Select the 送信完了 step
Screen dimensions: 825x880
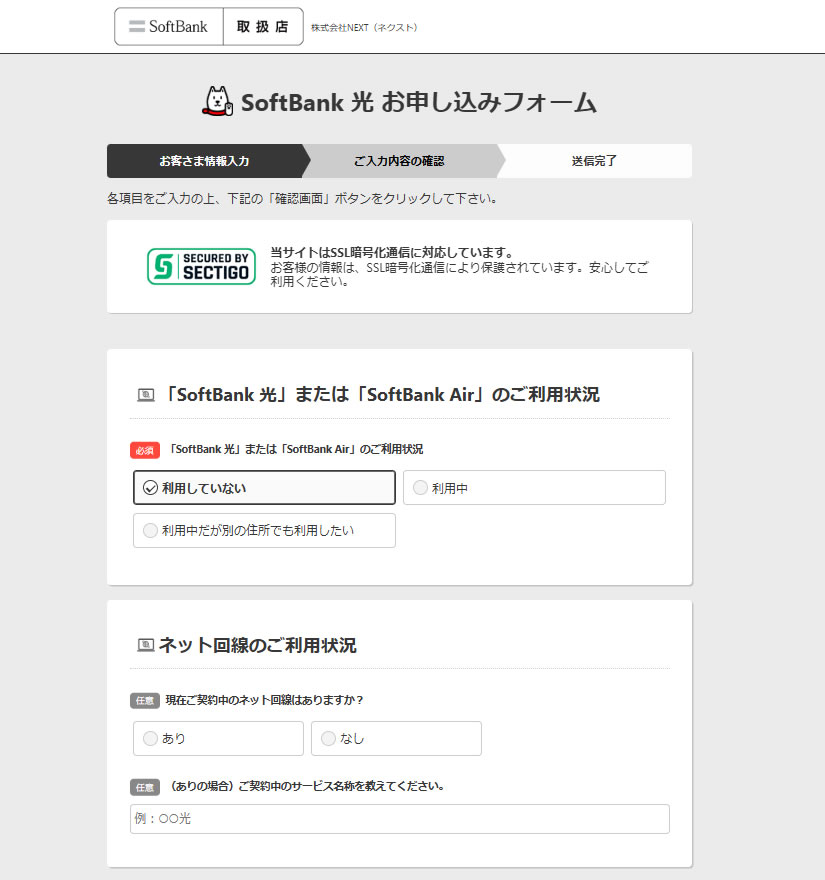click(x=594, y=161)
